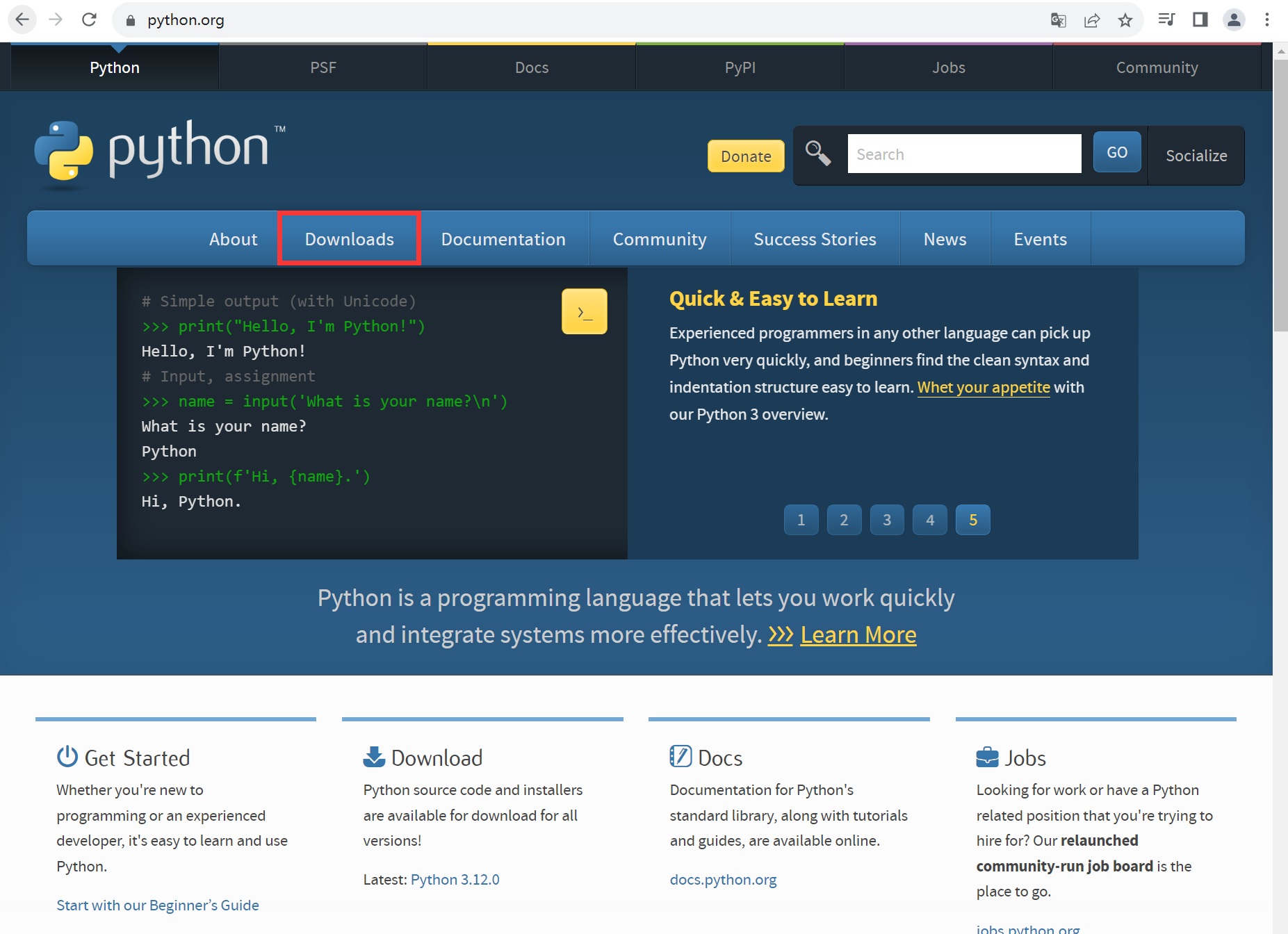
Task: Share this page via the share icon
Action: click(1092, 20)
